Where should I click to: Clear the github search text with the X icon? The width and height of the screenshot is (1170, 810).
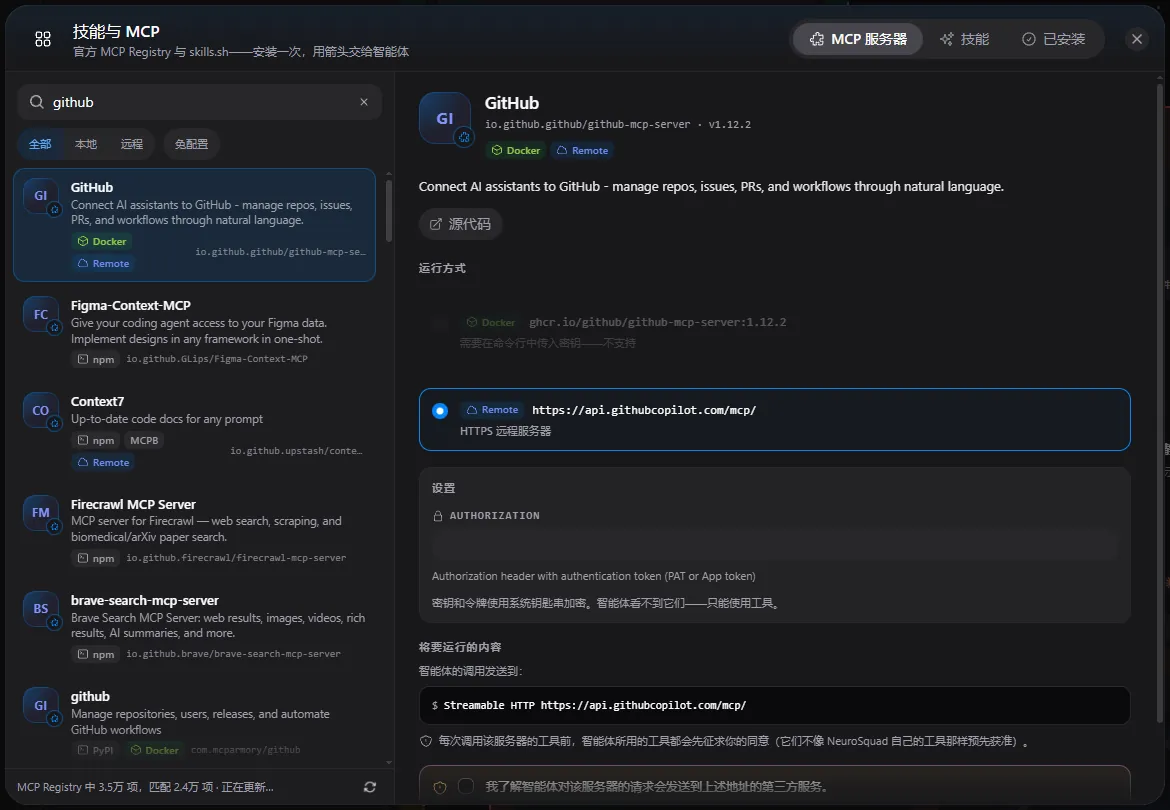(x=364, y=102)
